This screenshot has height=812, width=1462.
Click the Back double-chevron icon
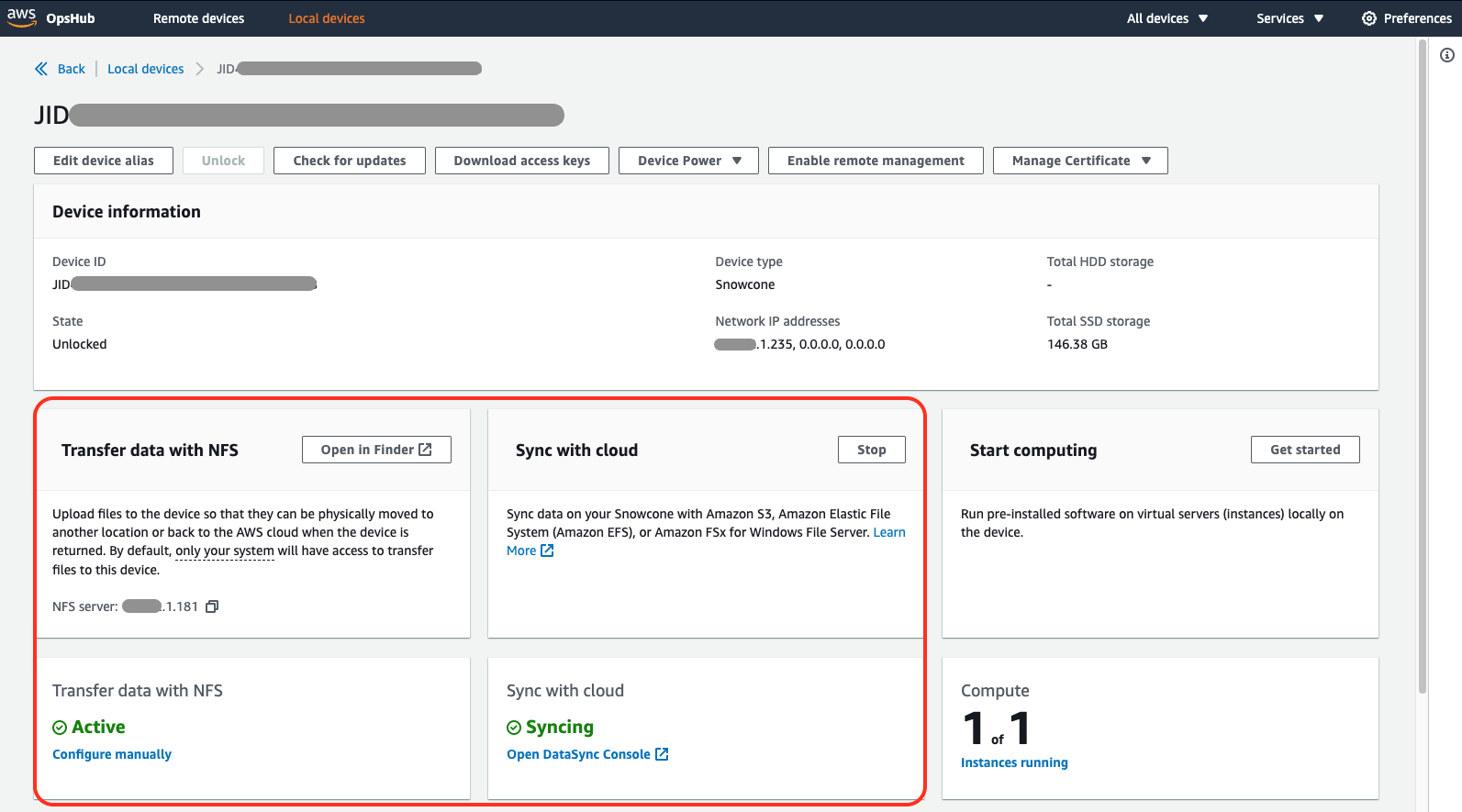pos(41,69)
